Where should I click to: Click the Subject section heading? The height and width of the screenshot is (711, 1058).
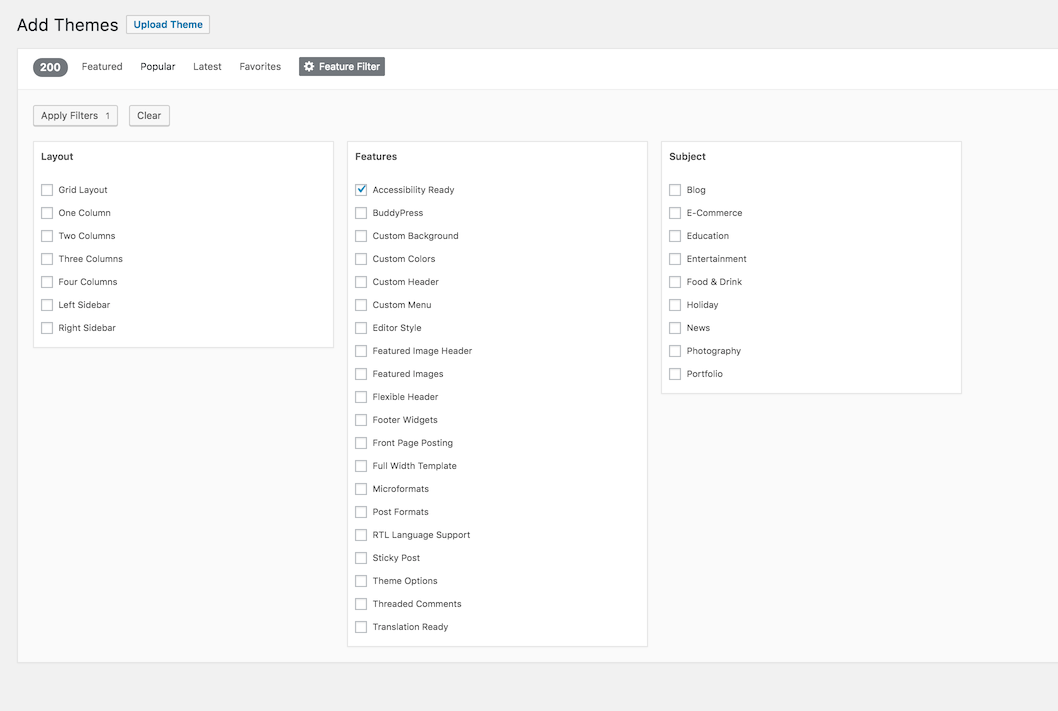click(687, 157)
